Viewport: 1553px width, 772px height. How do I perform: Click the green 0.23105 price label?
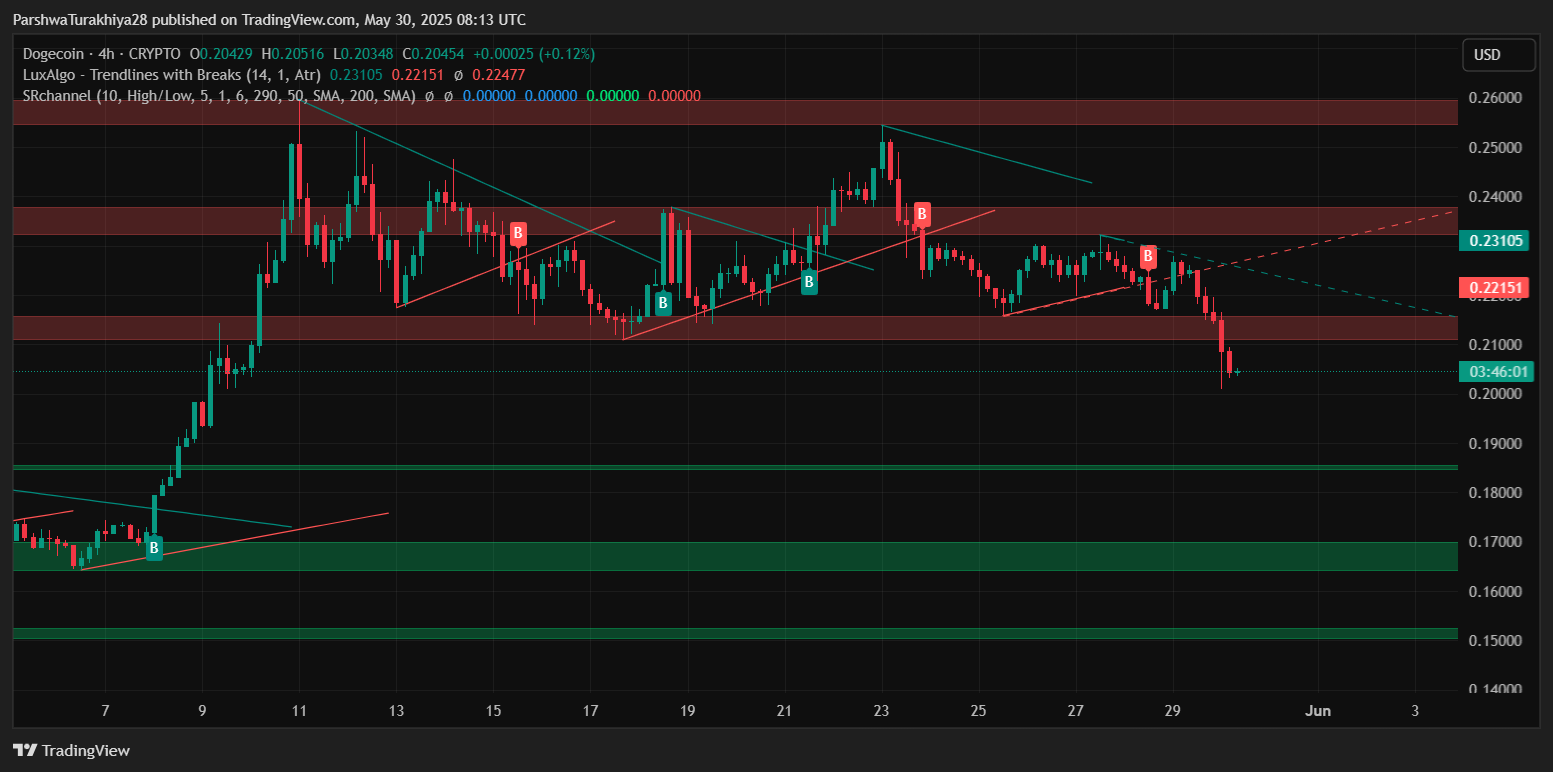1496,241
